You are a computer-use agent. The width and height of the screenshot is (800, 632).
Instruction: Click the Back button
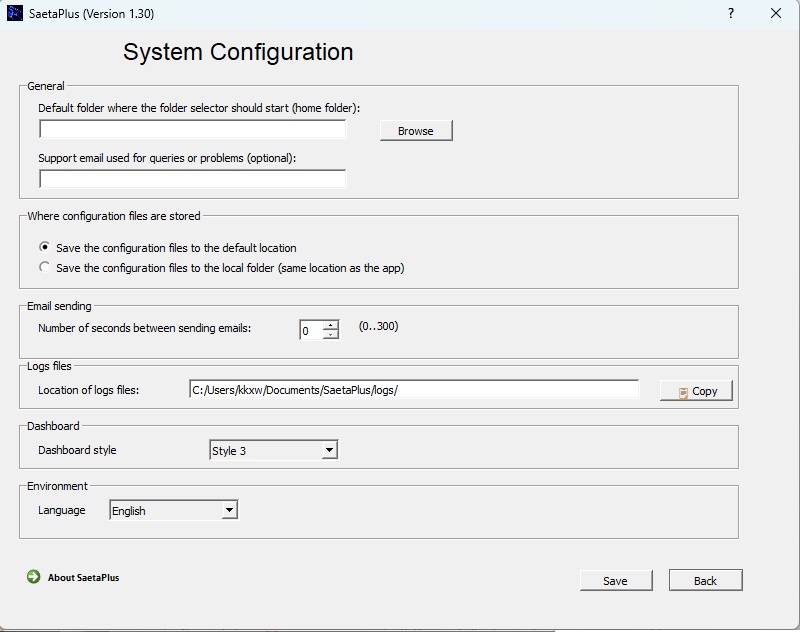pos(705,581)
